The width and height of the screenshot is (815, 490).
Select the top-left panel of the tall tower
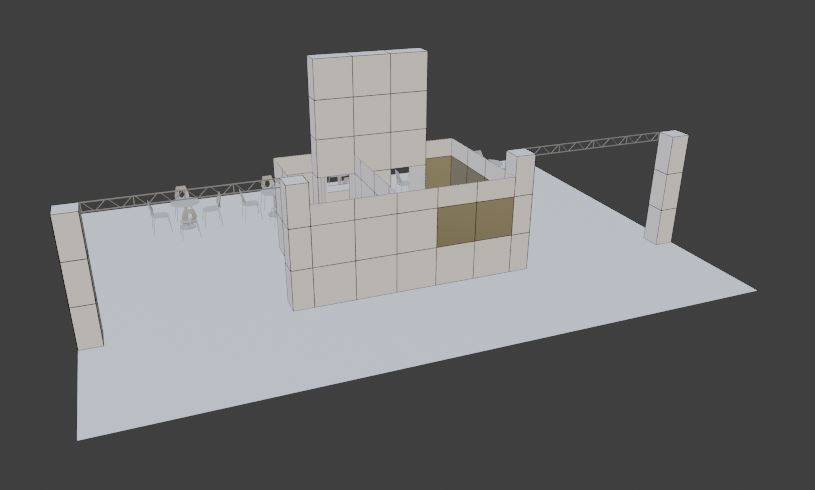330,76
